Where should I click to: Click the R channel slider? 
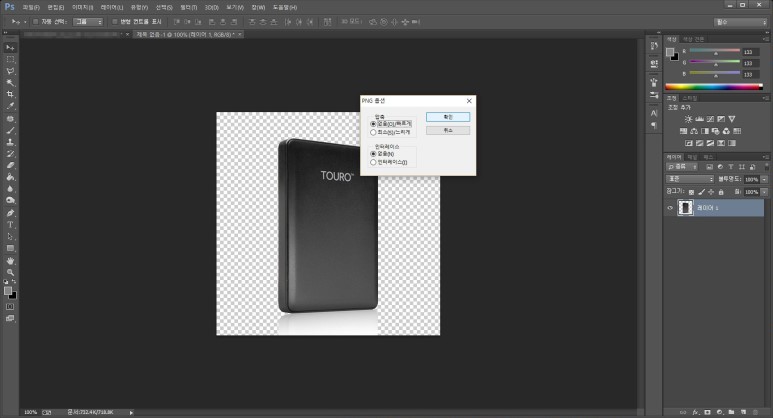[714, 51]
